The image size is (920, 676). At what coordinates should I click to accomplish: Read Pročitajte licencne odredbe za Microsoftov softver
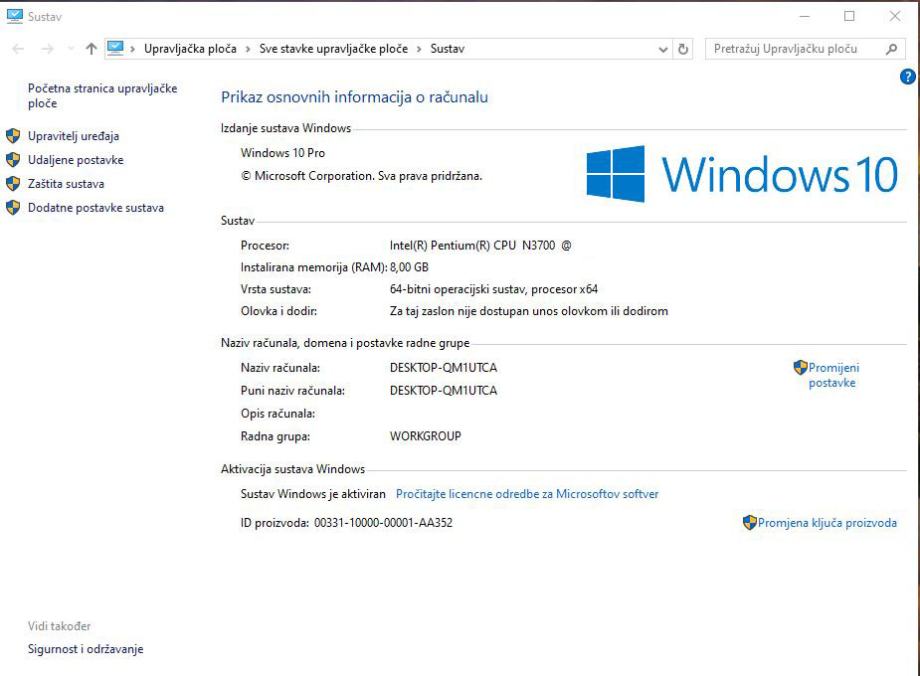click(x=527, y=494)
